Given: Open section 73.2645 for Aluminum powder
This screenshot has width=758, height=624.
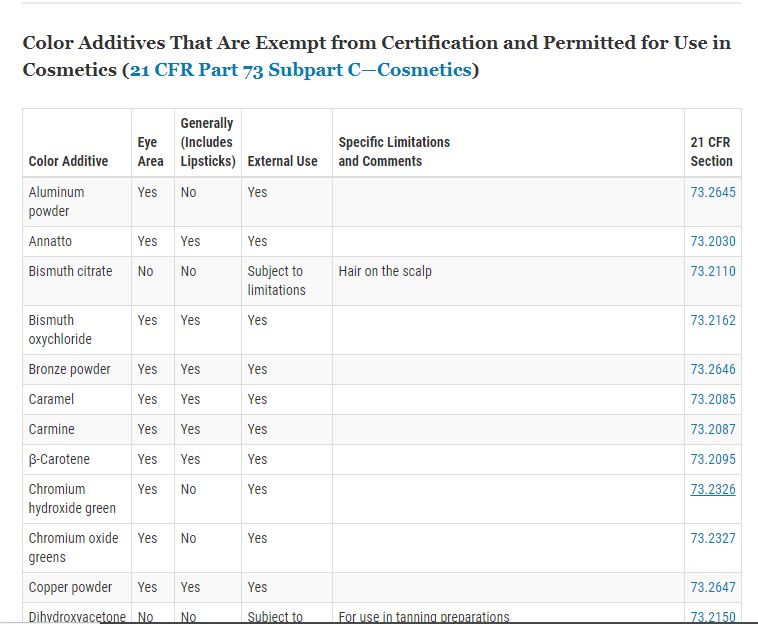Looking at the screenshot, I should tap(713, 192).
